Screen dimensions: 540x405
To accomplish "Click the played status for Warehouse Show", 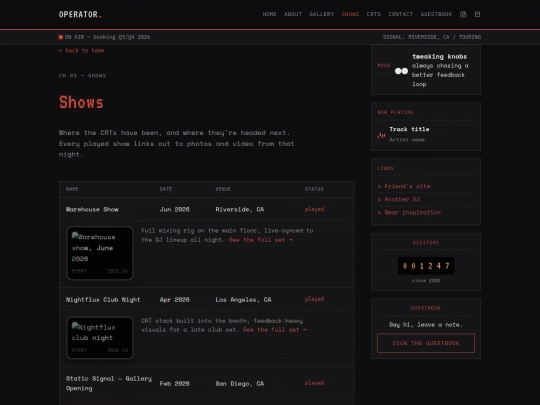I will [x=314, y=209].
